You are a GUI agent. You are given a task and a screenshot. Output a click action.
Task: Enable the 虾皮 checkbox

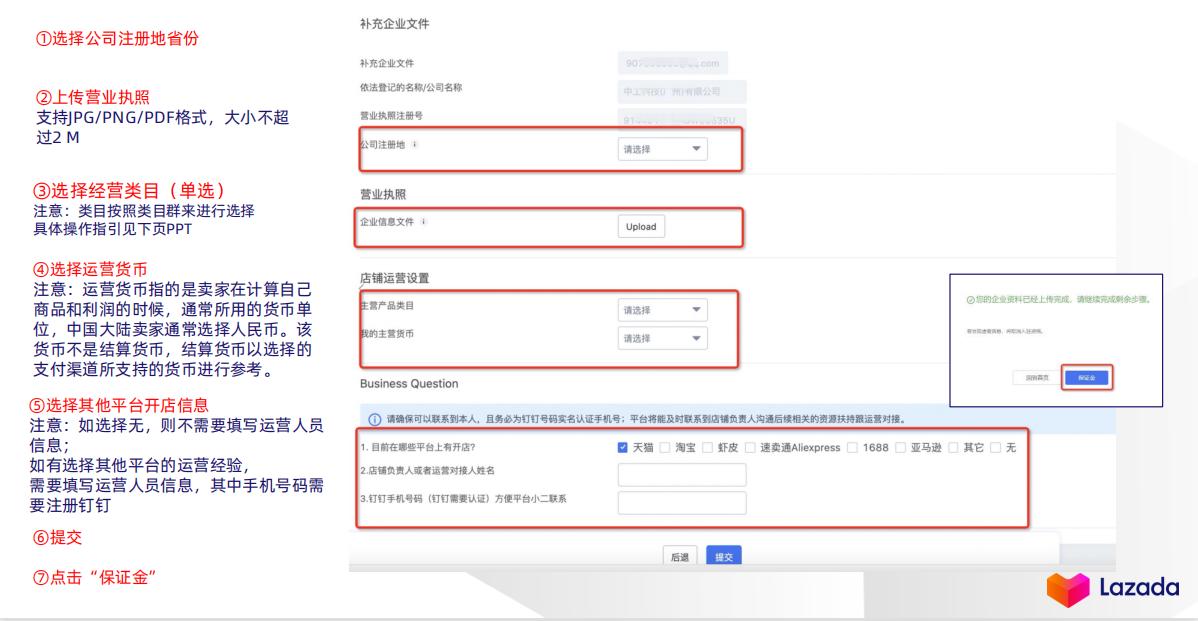tap(709, 447)
